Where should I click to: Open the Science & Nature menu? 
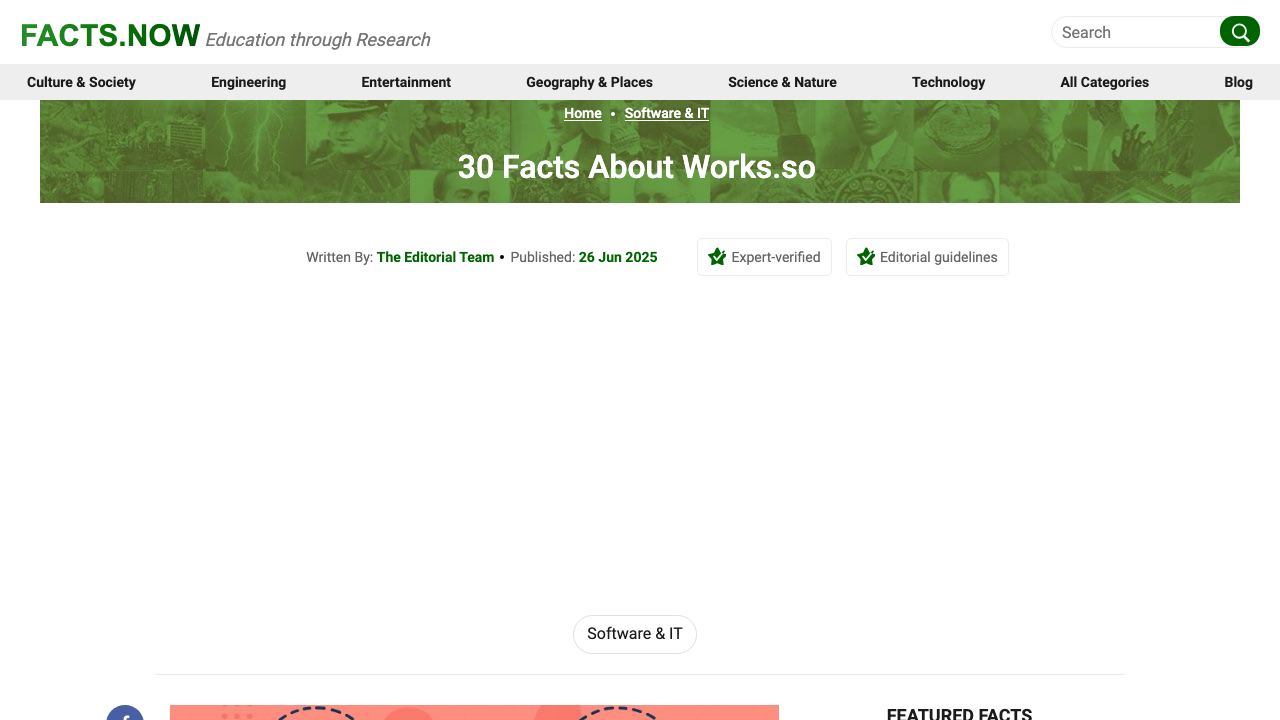782,82
